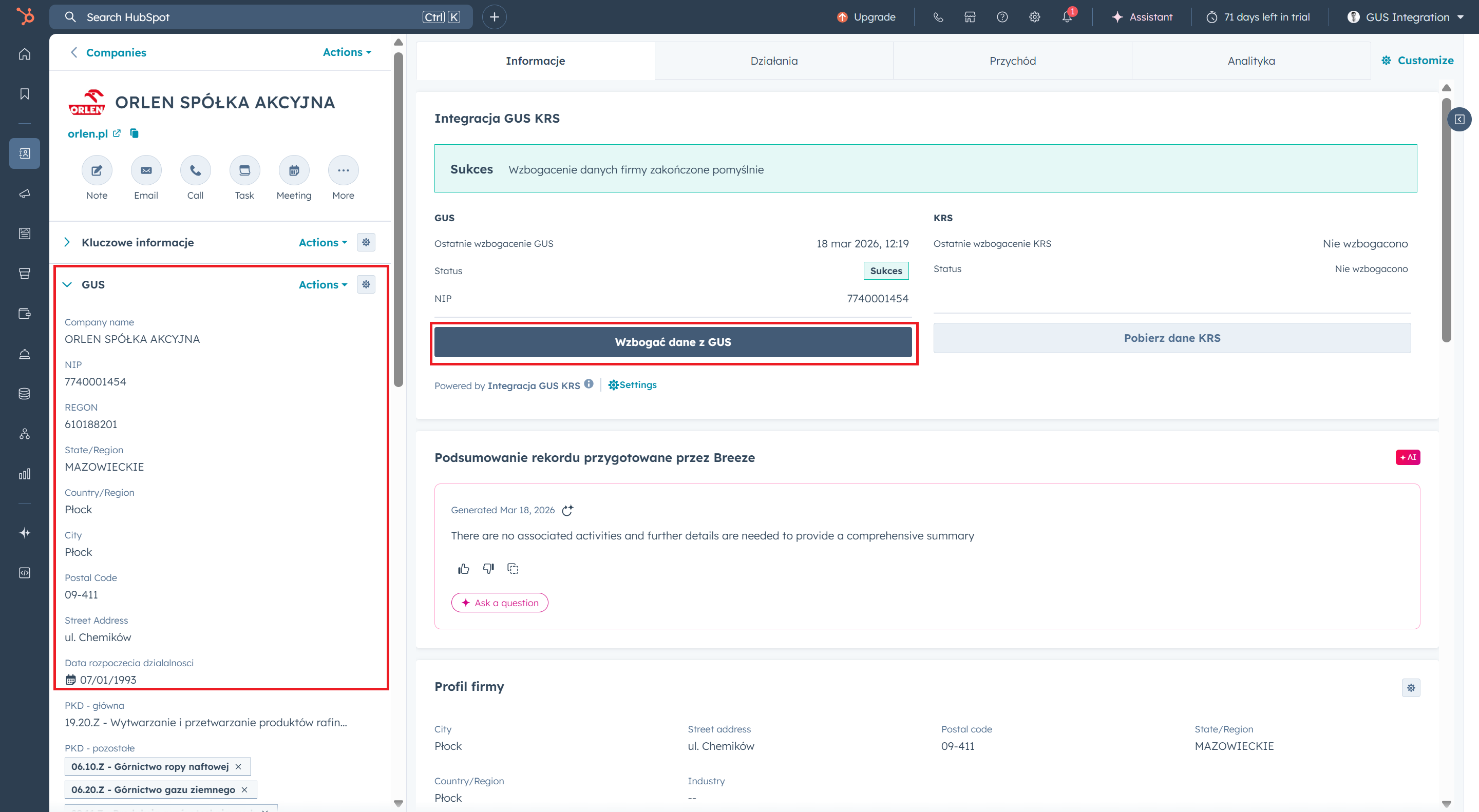Click the plus quick-create button

click(x=495, y=17)
